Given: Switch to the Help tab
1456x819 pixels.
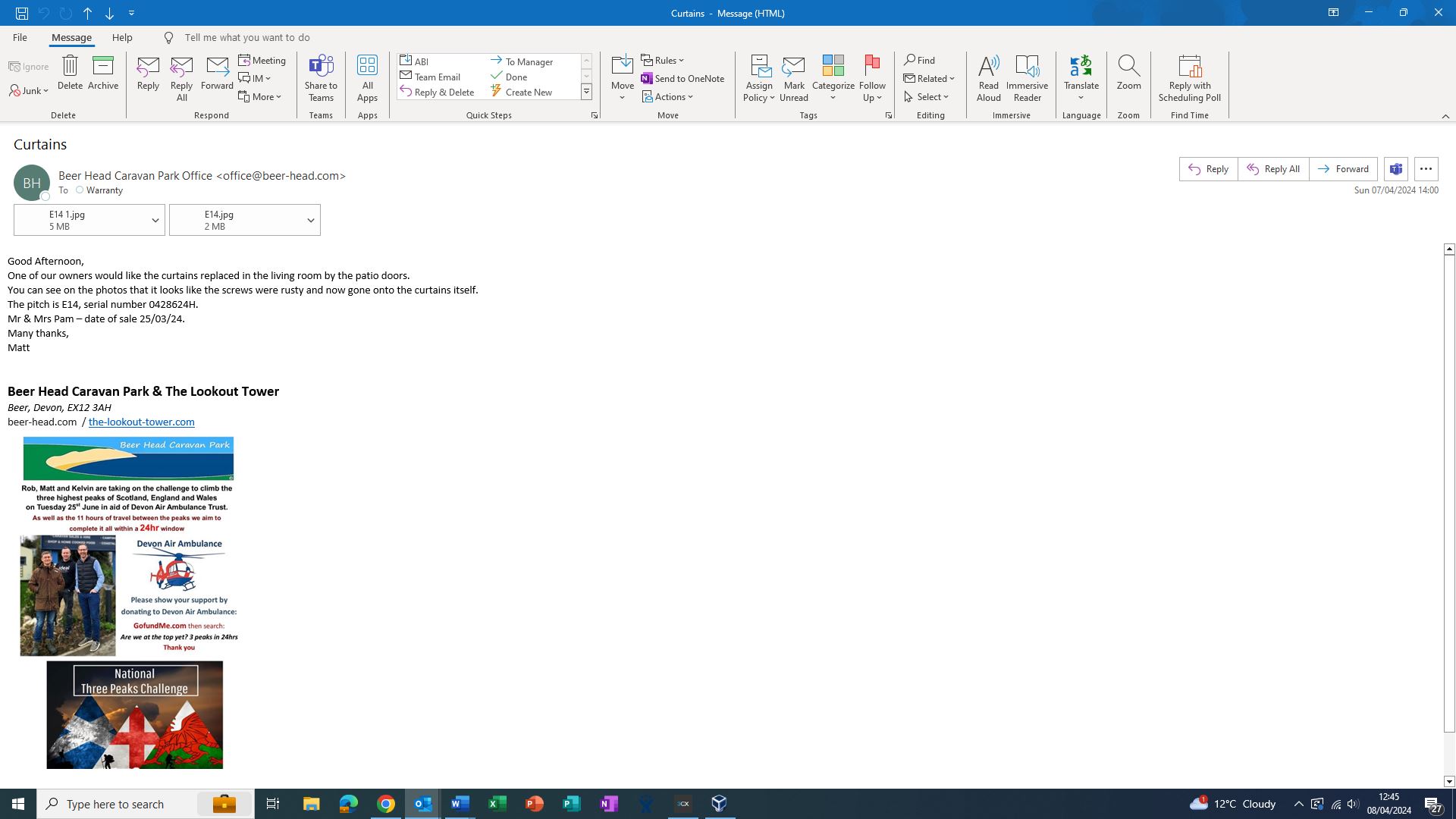Looking at the screenshot, I should point(122,37).
